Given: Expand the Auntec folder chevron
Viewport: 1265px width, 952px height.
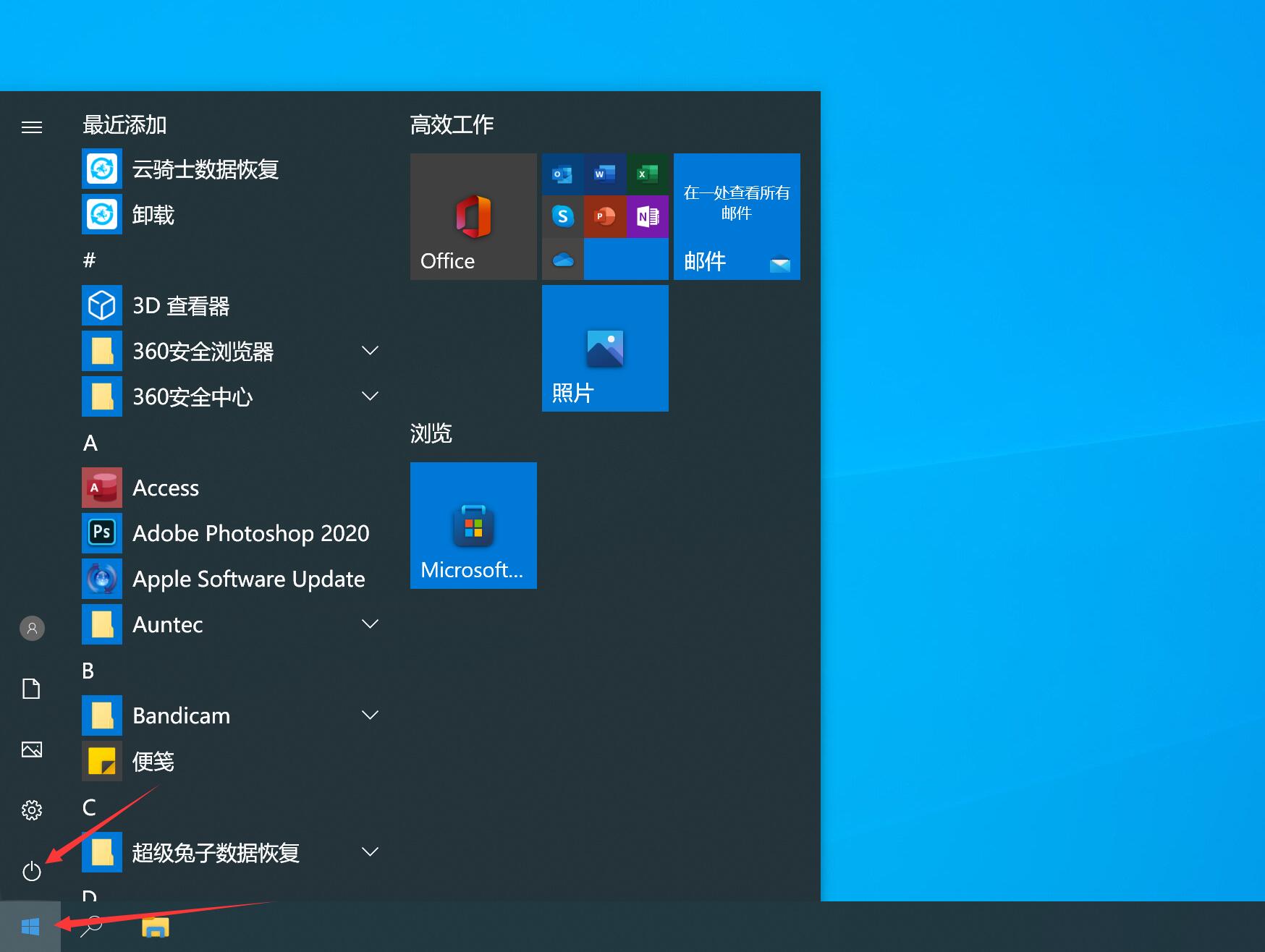Looking at the screenshot, I should (x=370, y=624).
